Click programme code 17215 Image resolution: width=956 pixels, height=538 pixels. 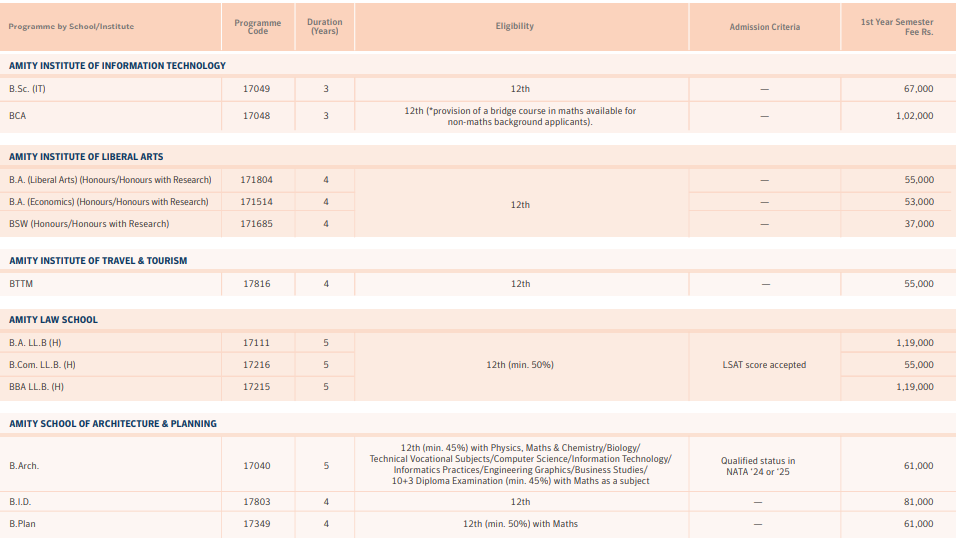(x=257, y=387)
